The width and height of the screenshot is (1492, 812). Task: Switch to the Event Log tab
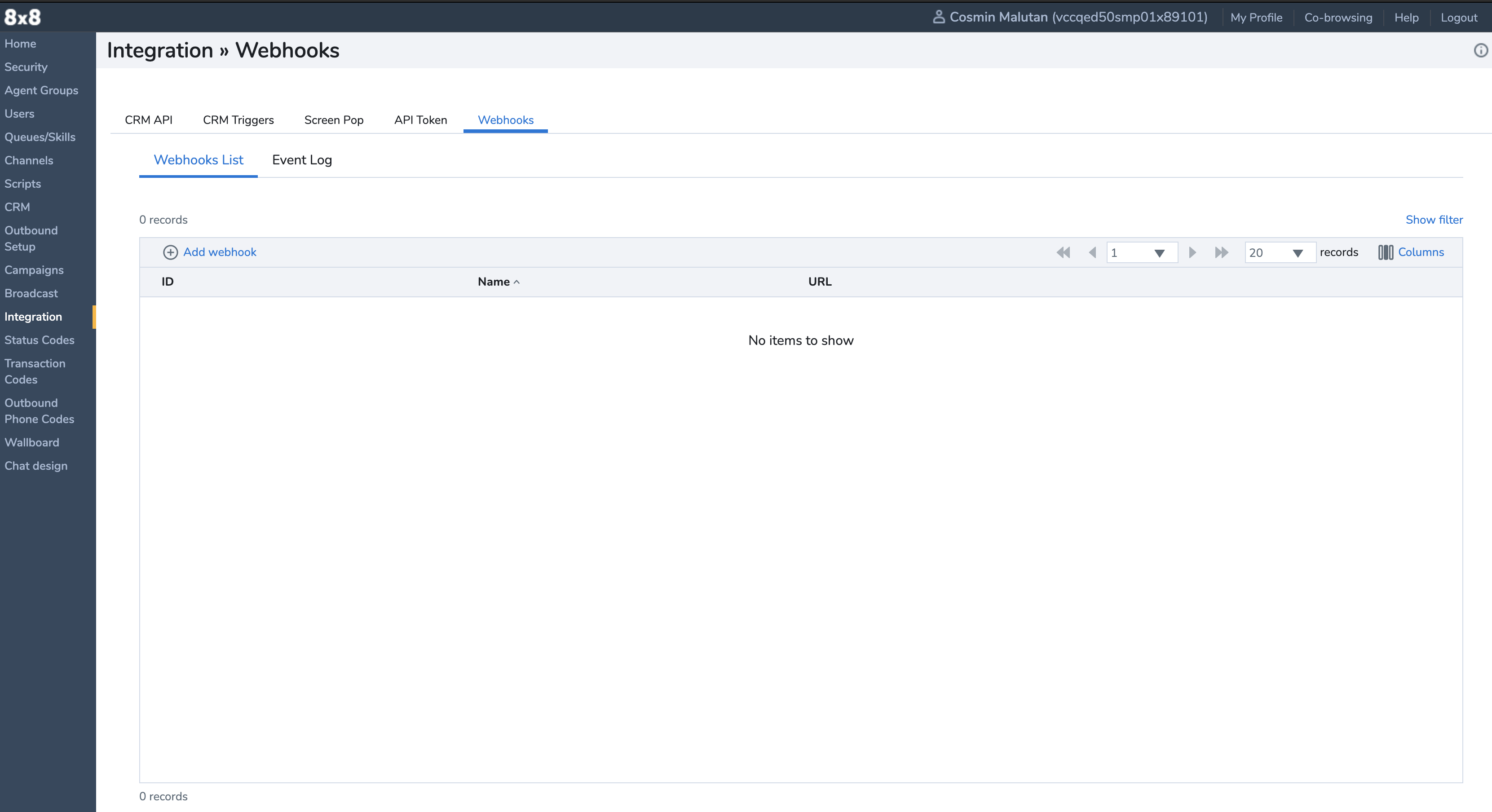click(302, 160)
